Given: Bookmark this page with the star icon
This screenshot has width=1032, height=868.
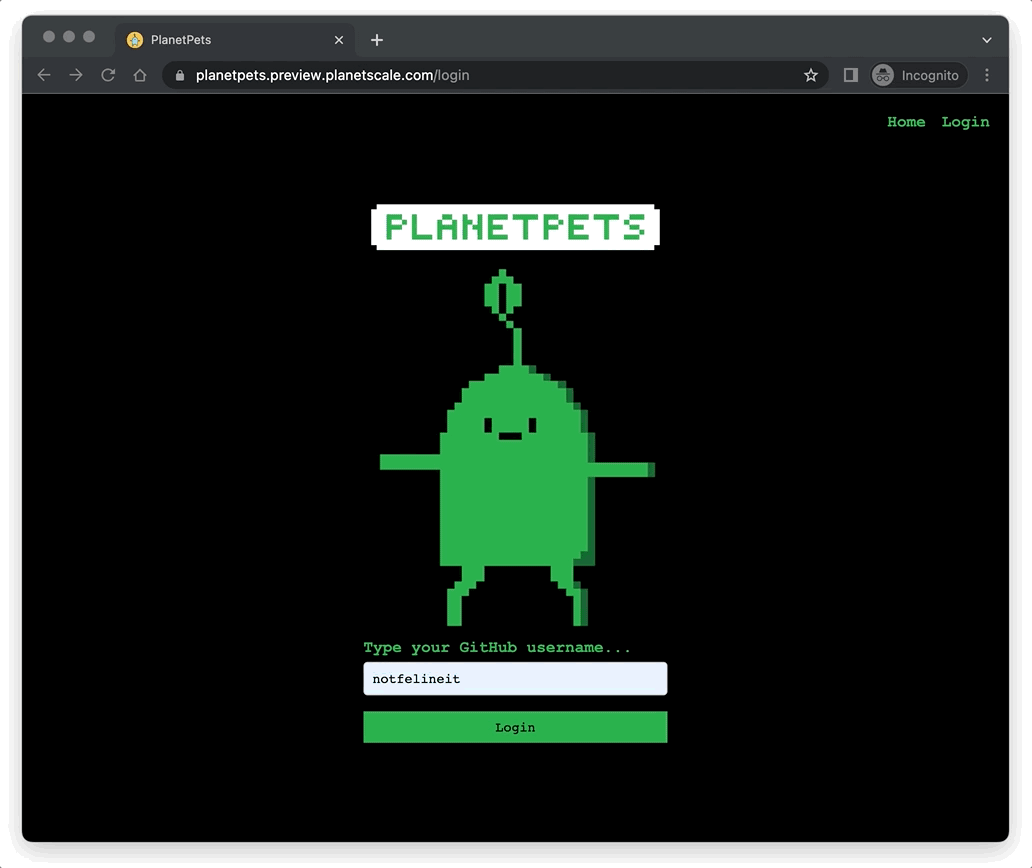Looking at the screenshot, I should tap(811, 75).
